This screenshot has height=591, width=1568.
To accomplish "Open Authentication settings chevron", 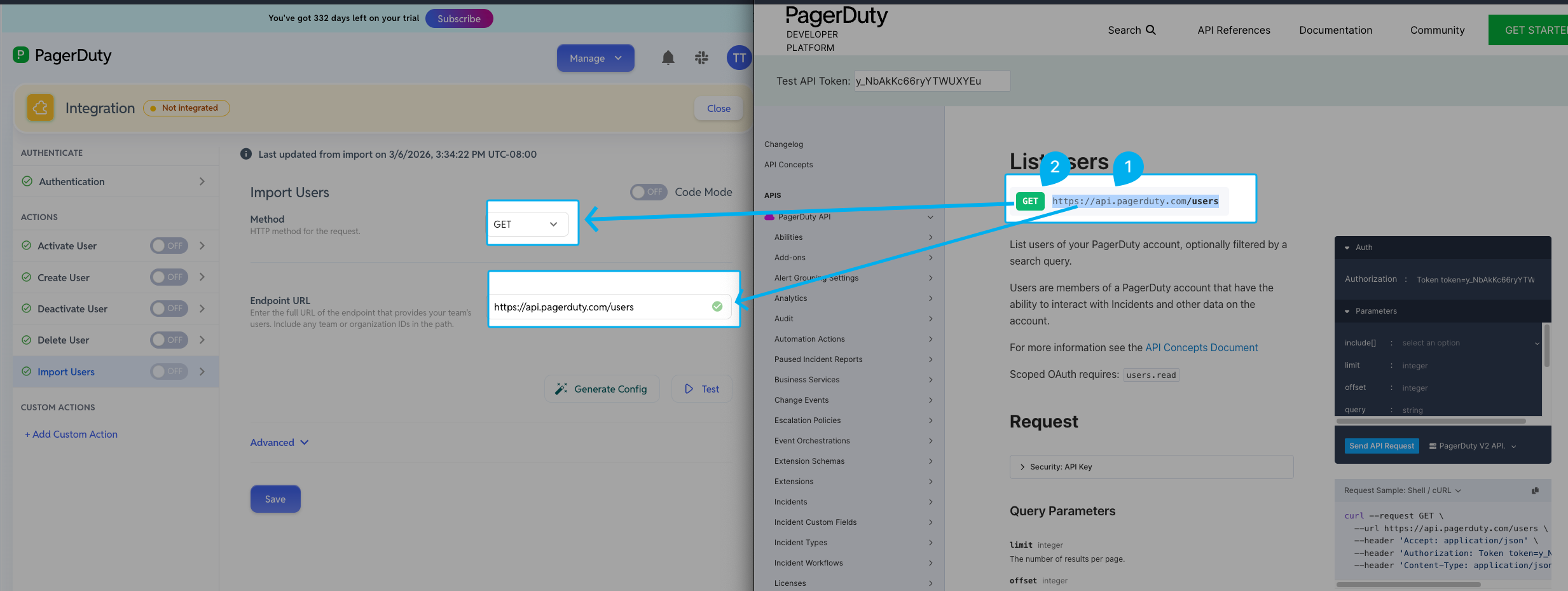I will click(x=202, y=181).
